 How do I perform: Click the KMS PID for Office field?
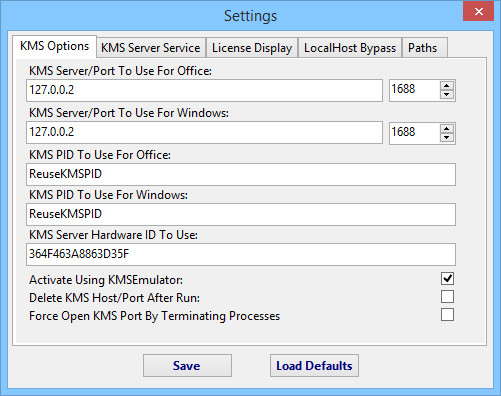point(241,174)
